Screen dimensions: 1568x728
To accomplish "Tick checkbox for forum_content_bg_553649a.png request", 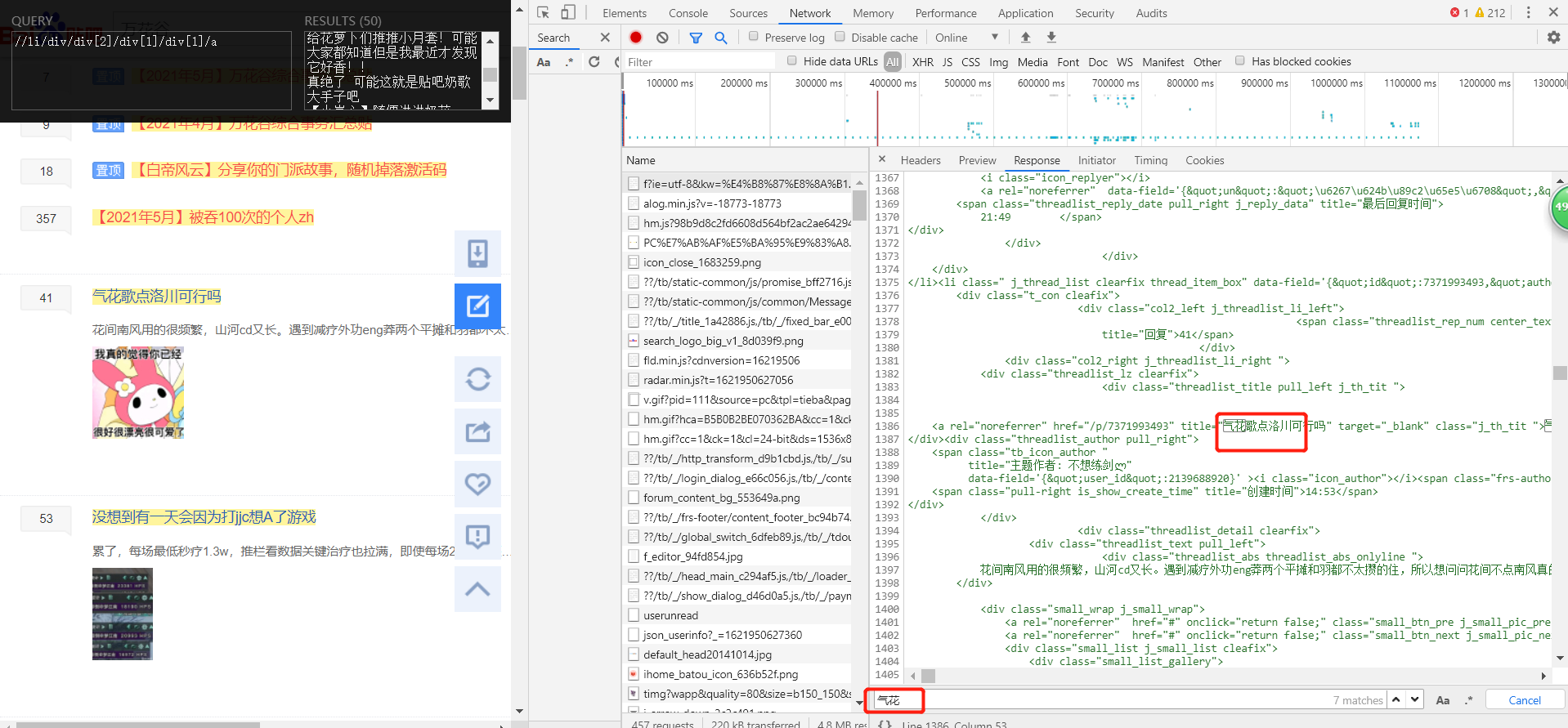I will 634,498.
